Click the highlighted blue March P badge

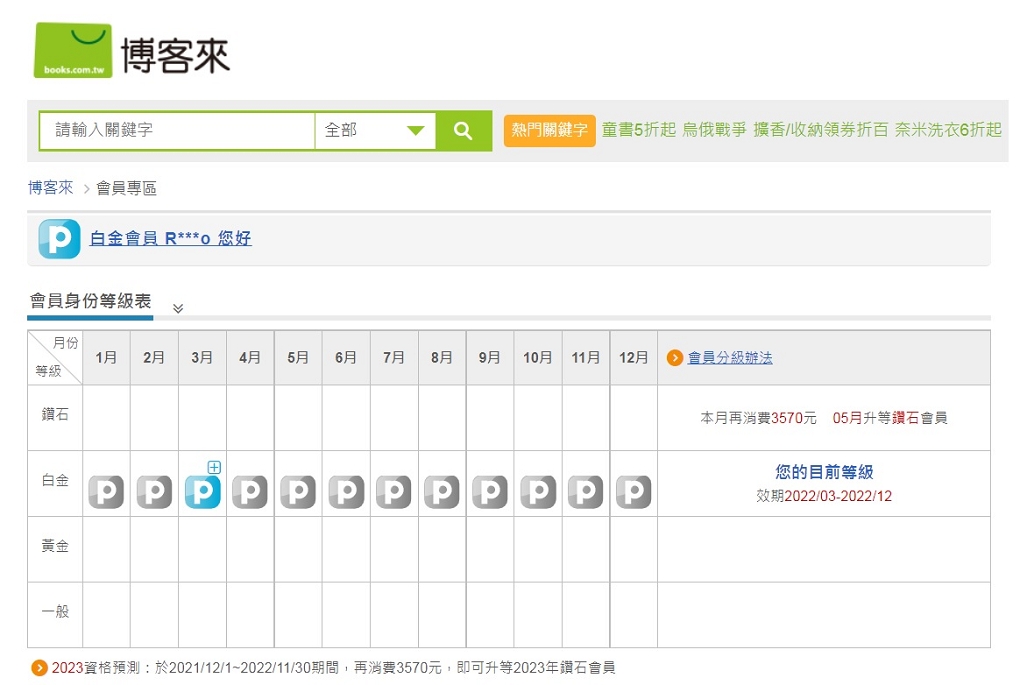(x=202, y=491)
